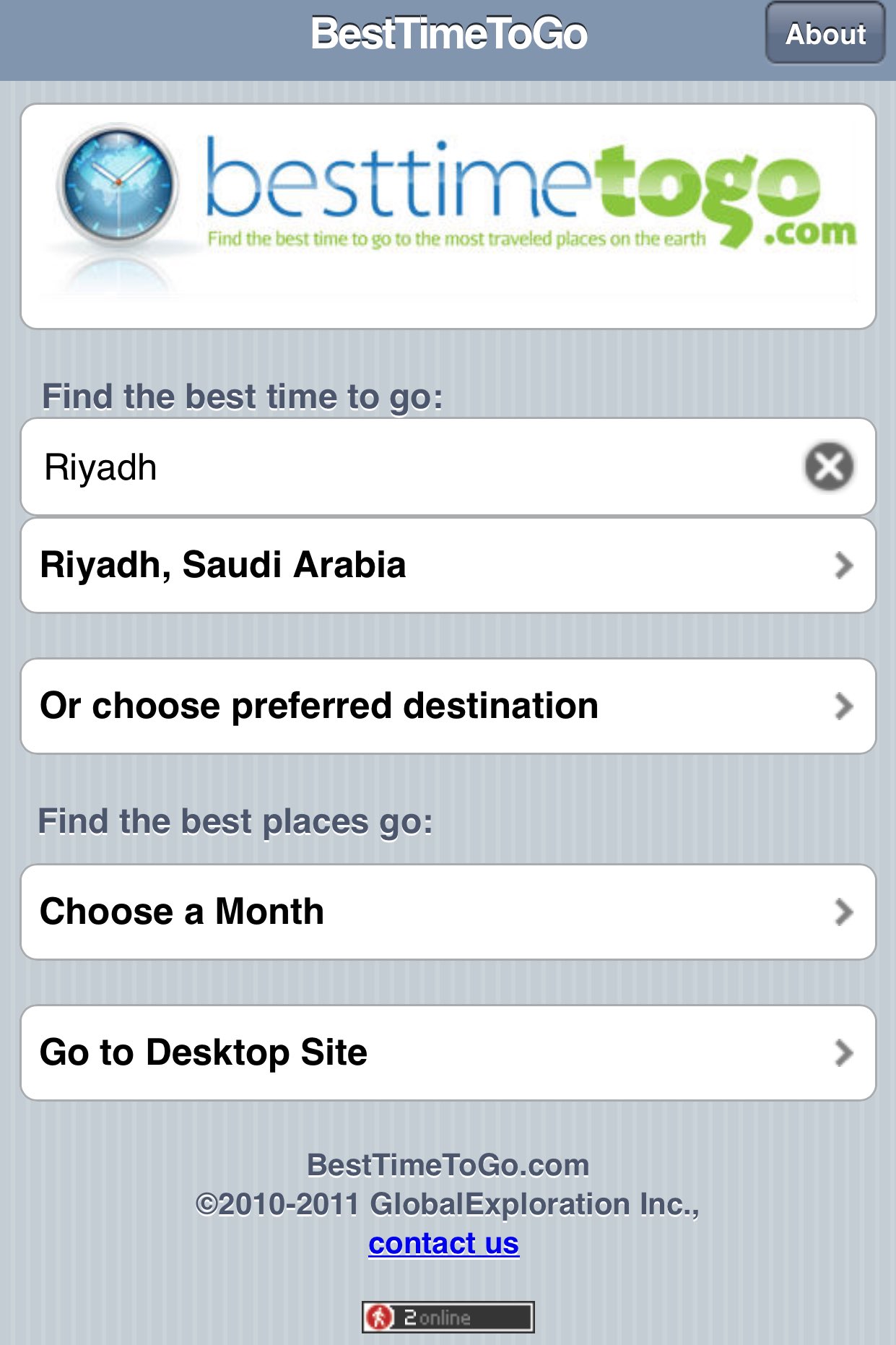Click the green .com logo text
Image resolution: width=896 pixels, height=1345 pixels.
tap(810, 233)
